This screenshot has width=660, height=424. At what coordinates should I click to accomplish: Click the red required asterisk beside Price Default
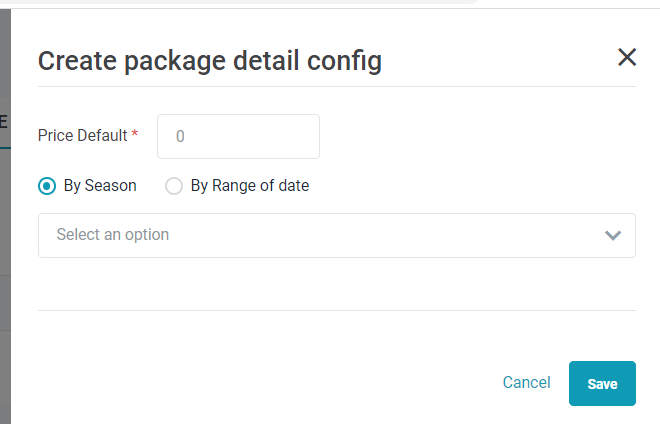coord(135,134)
